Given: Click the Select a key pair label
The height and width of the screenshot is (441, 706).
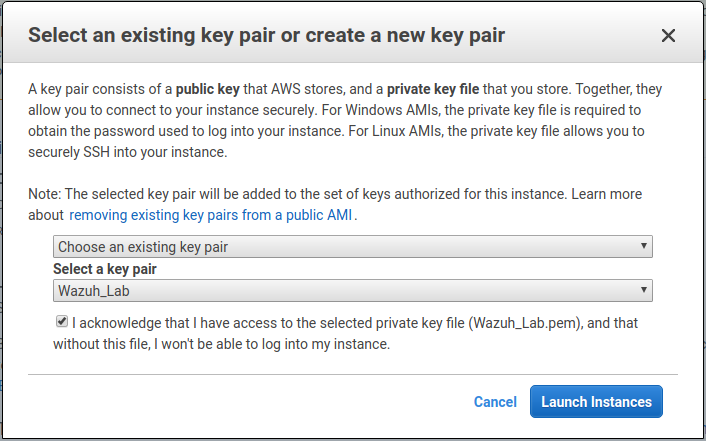Looking at the screenshot, I should point(104,269).
